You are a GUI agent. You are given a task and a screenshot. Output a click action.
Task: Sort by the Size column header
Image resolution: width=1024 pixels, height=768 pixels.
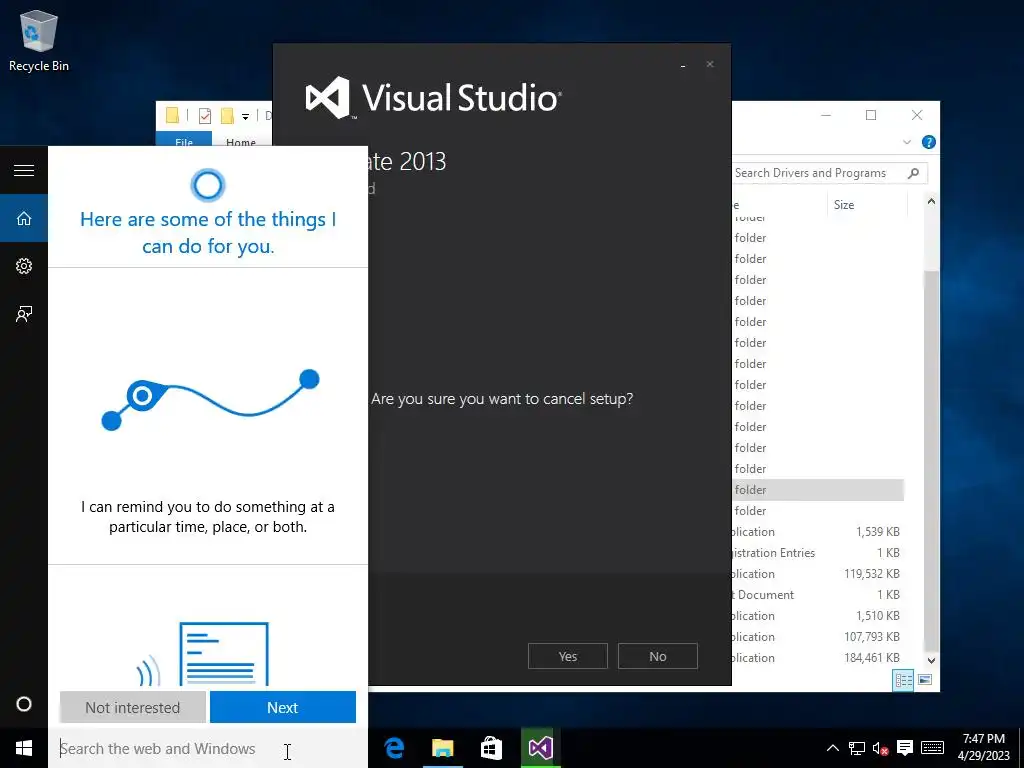coord(867,204)
